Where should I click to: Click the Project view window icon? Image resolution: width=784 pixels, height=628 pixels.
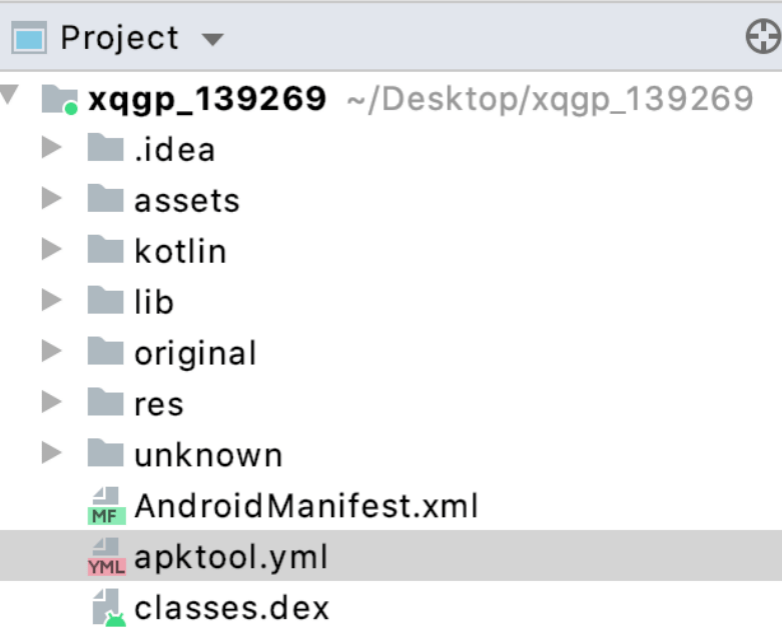pos(30,39)
